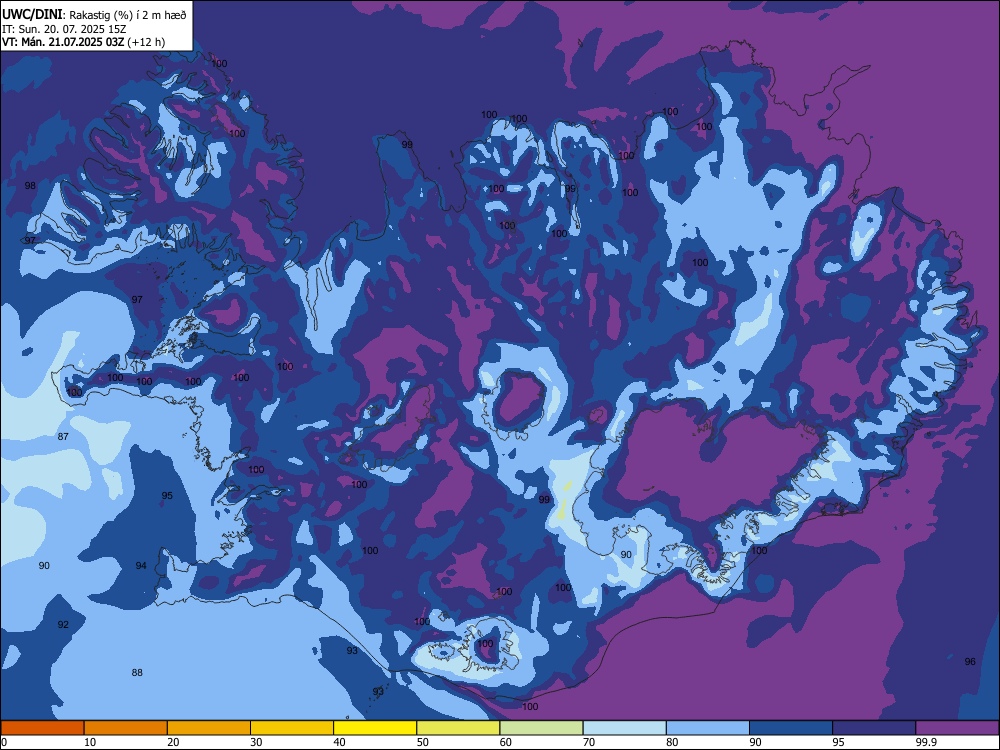Click the legend tick label '80'
Viewport: 1000px width, 750px height.
pos(672,742)
